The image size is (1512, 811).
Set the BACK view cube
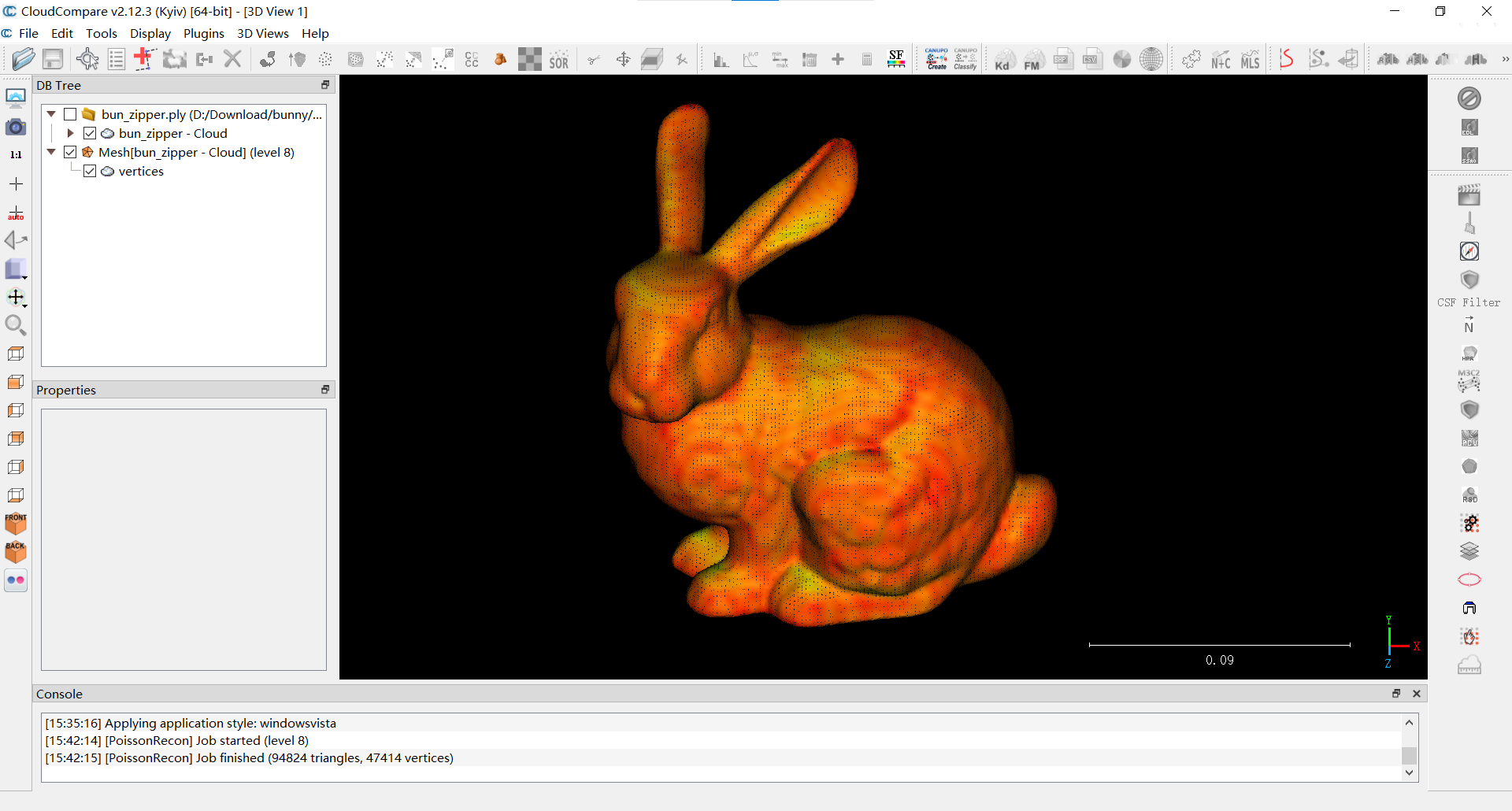tap(16, 552)
